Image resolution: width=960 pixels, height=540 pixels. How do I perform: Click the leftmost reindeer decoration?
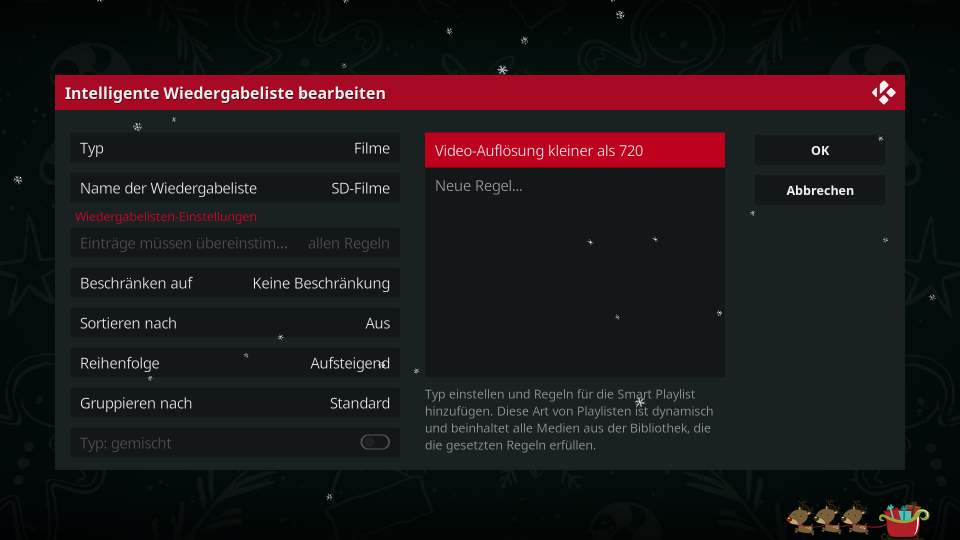[801, 518]
